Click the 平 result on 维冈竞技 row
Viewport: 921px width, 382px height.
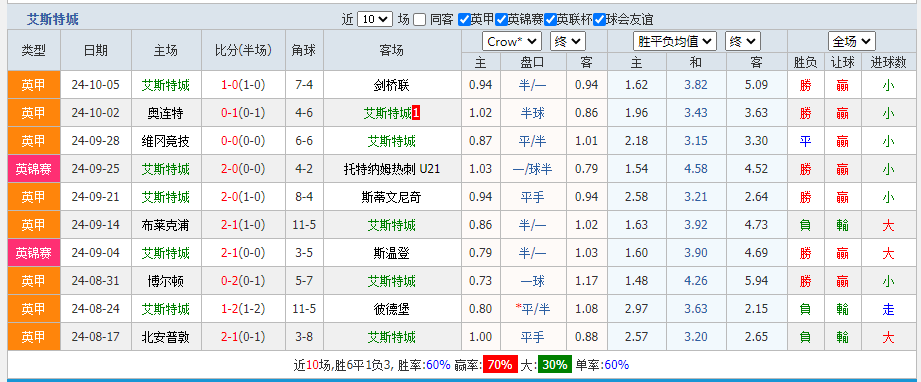[x=805, y=141]
